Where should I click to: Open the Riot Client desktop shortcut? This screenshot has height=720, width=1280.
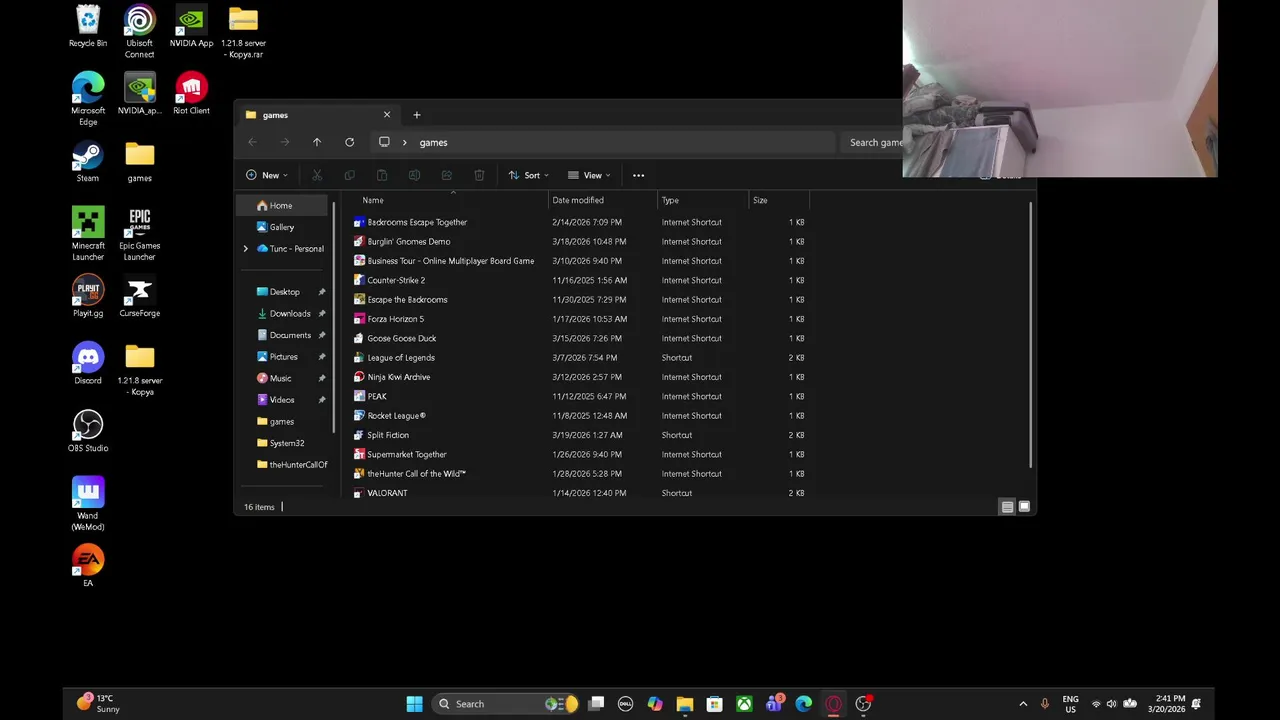click(191, 94)
